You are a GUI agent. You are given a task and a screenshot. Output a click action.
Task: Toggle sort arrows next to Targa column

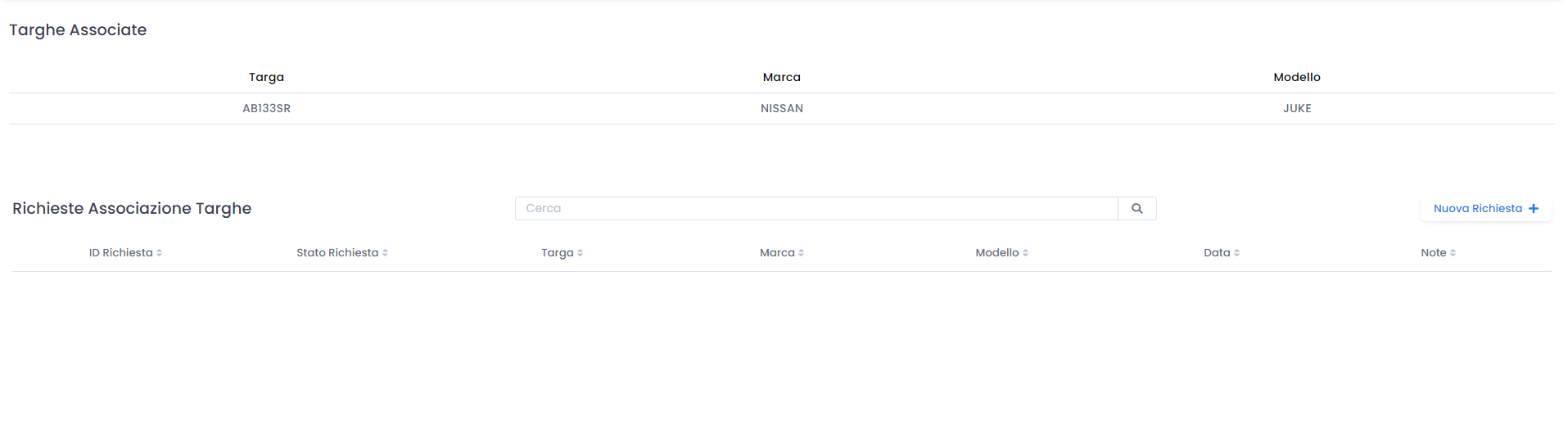pyautogui.click(x=580, y=253)
